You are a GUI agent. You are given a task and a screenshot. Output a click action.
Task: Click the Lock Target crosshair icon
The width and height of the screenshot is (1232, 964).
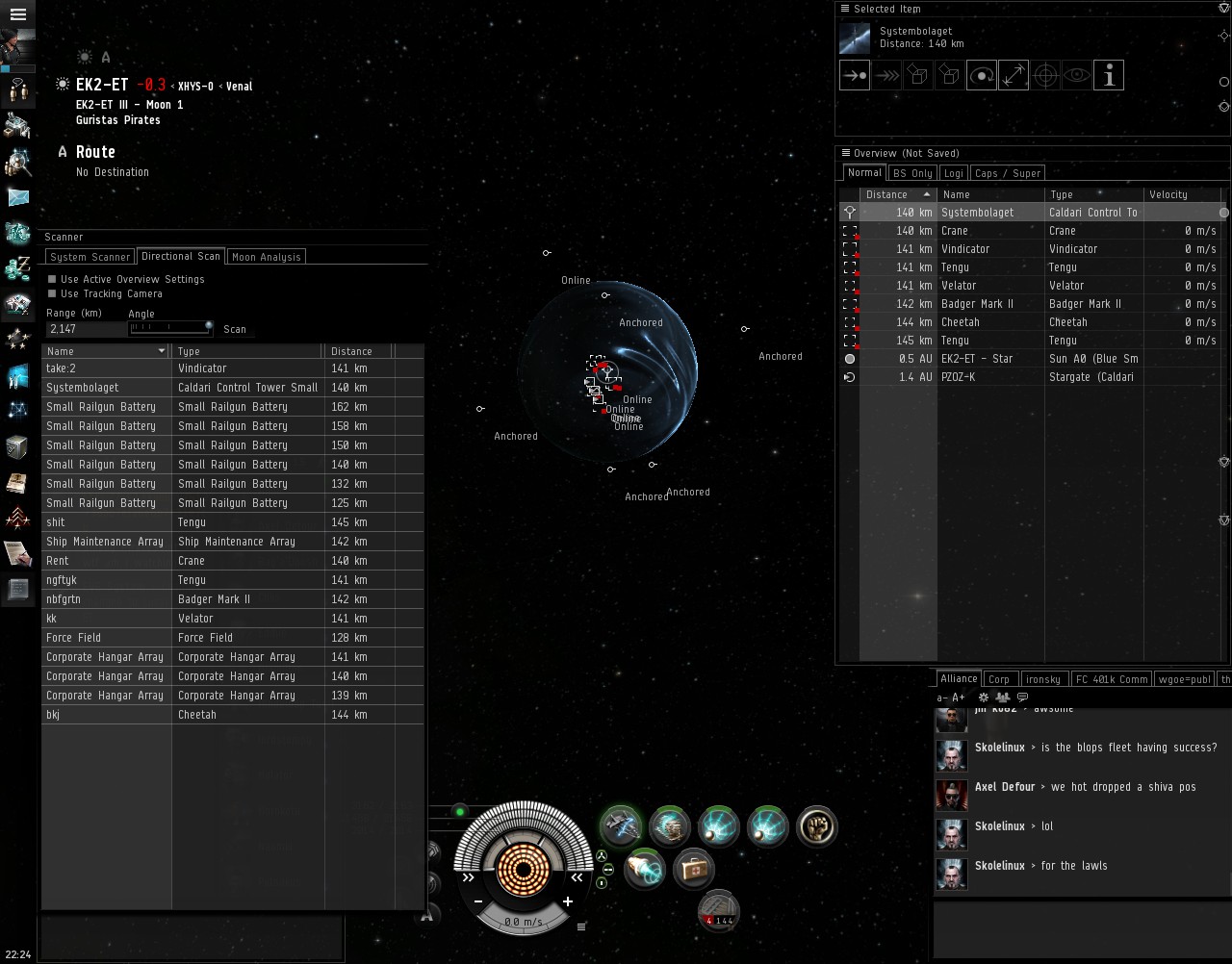click(x=1045, y=75)
